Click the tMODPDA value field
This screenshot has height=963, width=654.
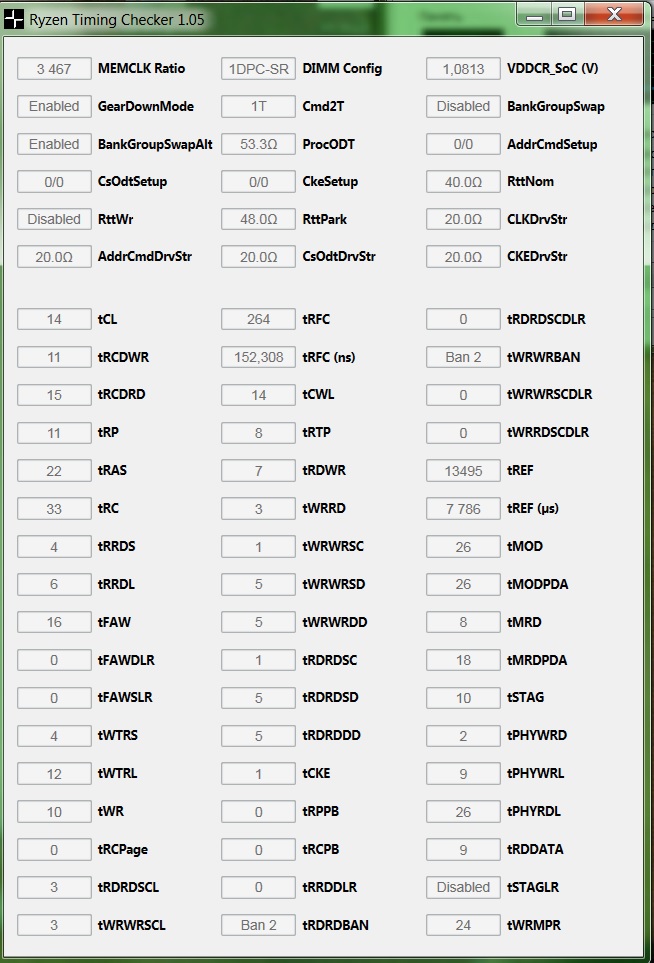click(463, 585)
